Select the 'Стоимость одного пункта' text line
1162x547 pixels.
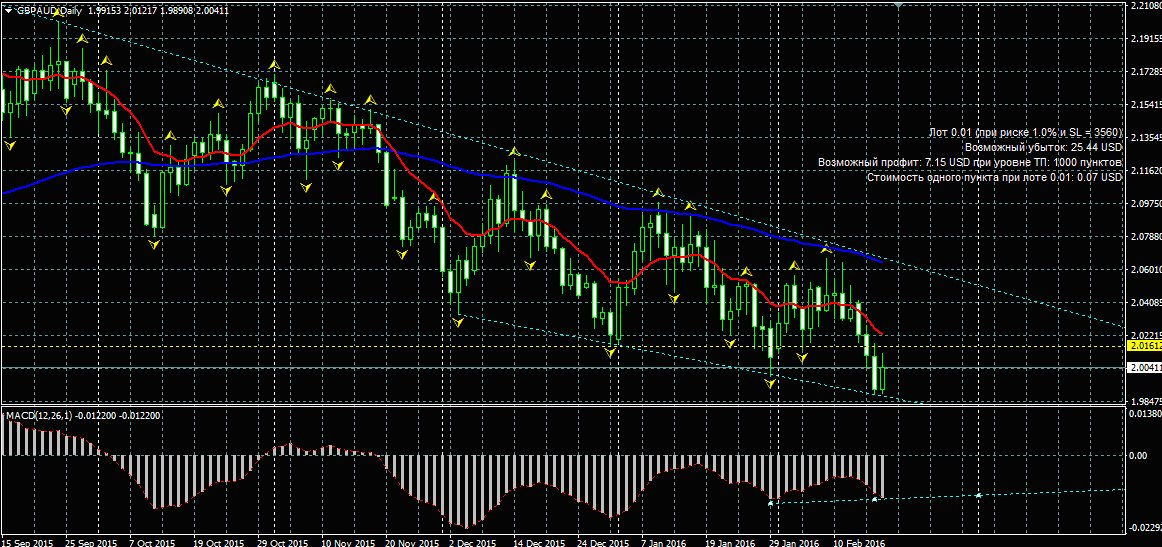point(995,177)
